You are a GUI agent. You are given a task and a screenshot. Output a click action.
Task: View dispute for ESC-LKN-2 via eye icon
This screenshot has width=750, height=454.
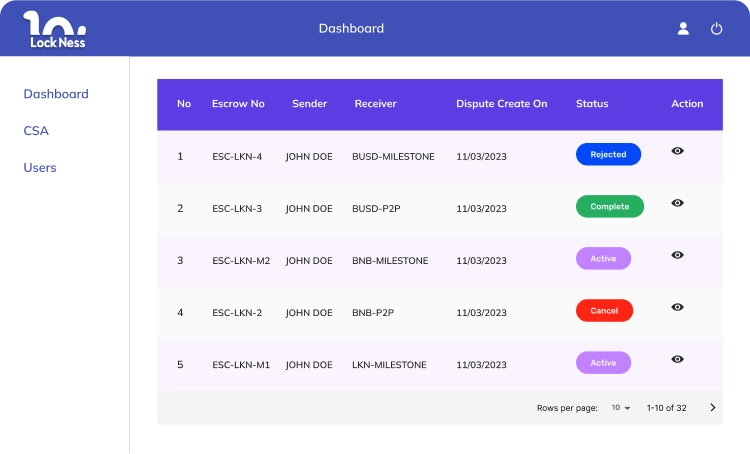[x=677, y=307]
